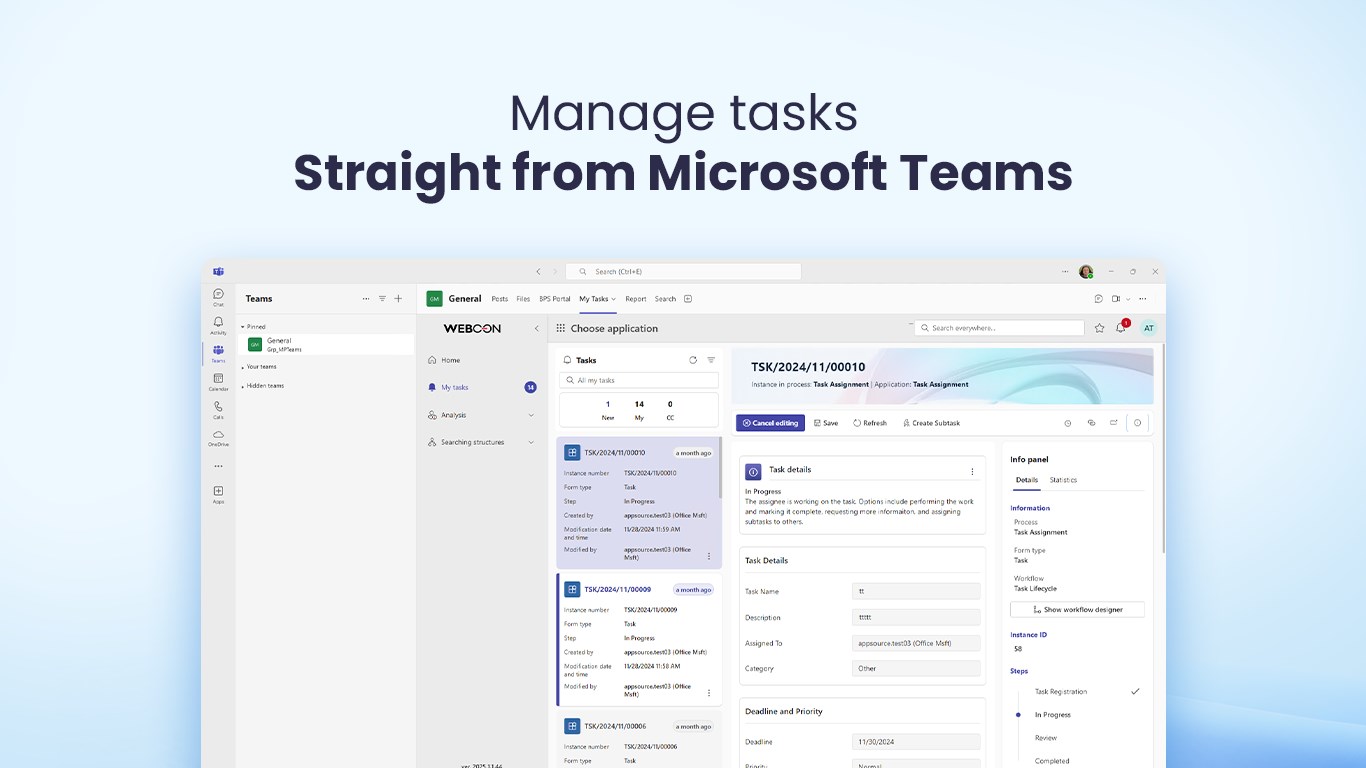
Task: Open Calls in the Teams sidebar
Action: (218, 409)
